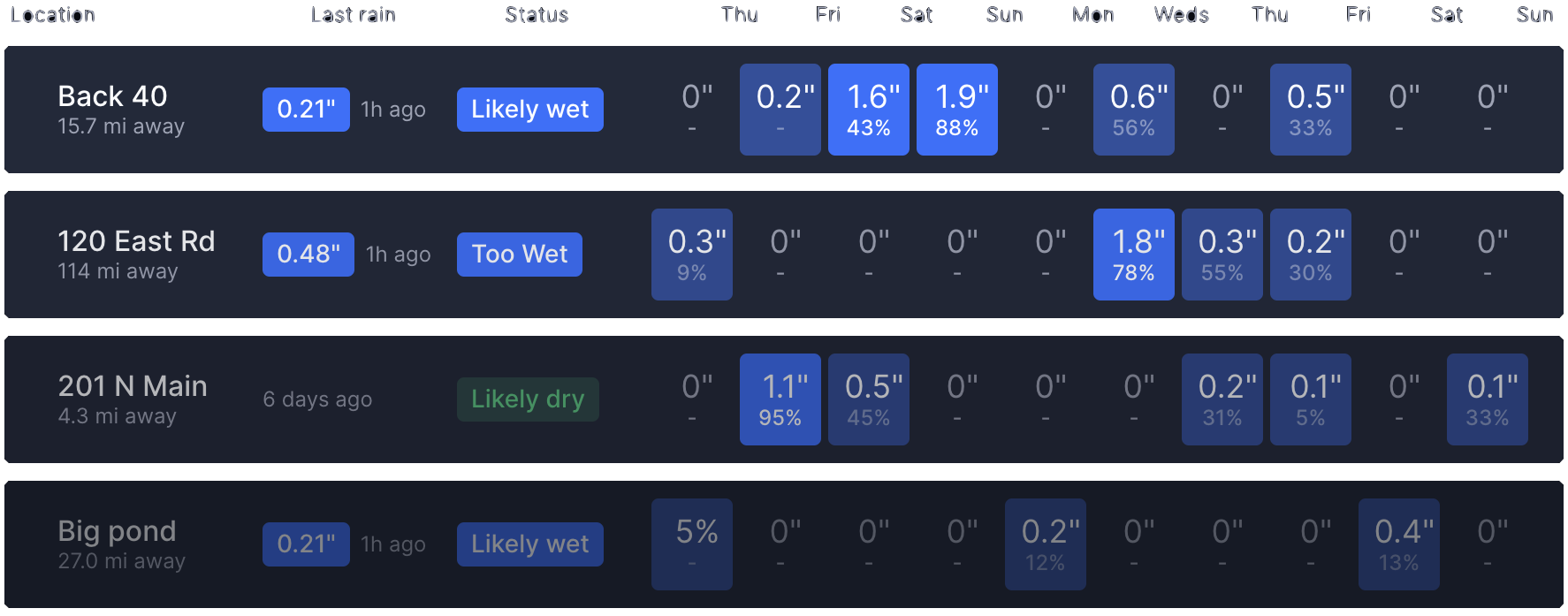Click the 0.48" last rain badge

(x=308, y=255)
